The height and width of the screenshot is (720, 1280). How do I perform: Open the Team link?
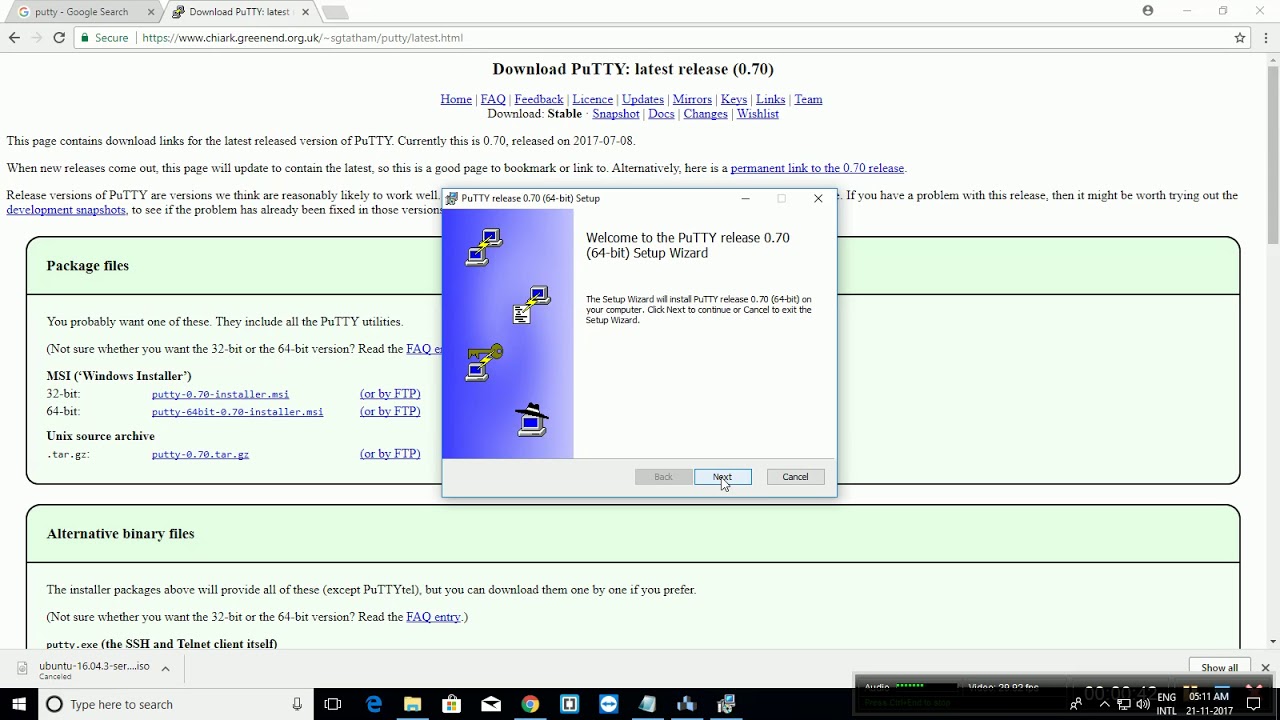pyautogui.click(x=808, y=99)
